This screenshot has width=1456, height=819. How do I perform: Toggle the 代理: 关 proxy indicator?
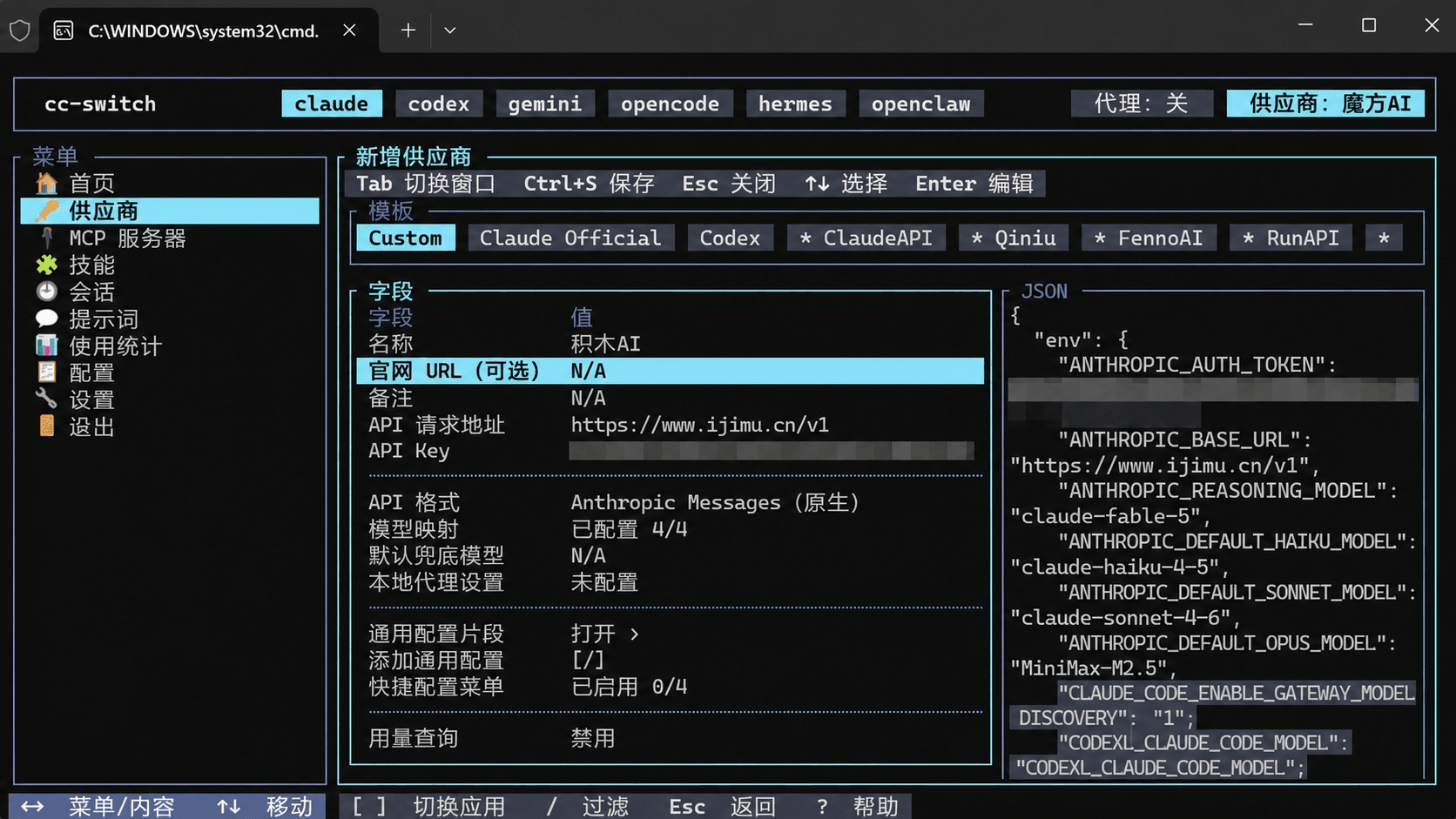[x=1142, y=104]
